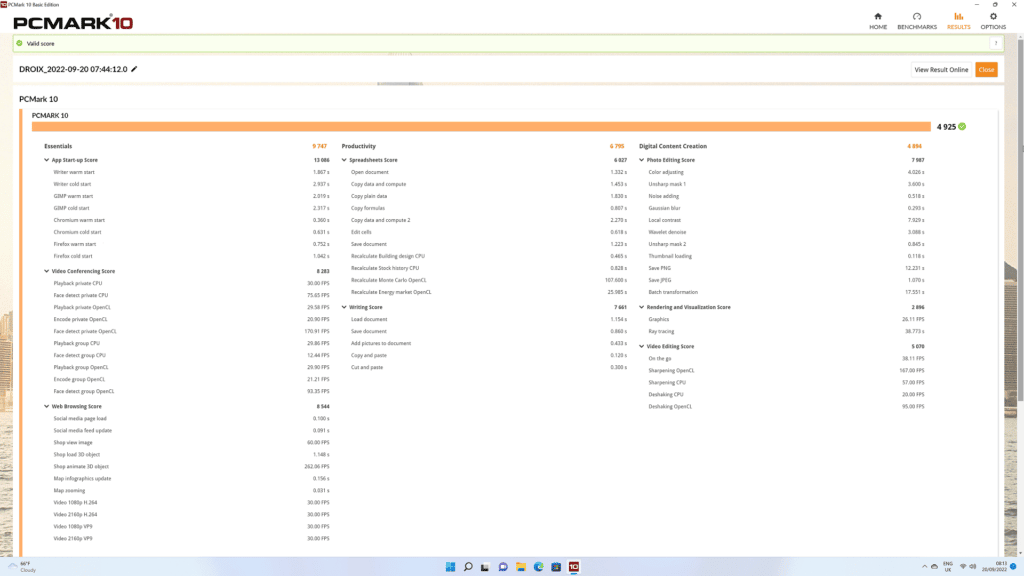Open Microsoft Edge from the taskbar
The image size is (1024, 576).
538,567
